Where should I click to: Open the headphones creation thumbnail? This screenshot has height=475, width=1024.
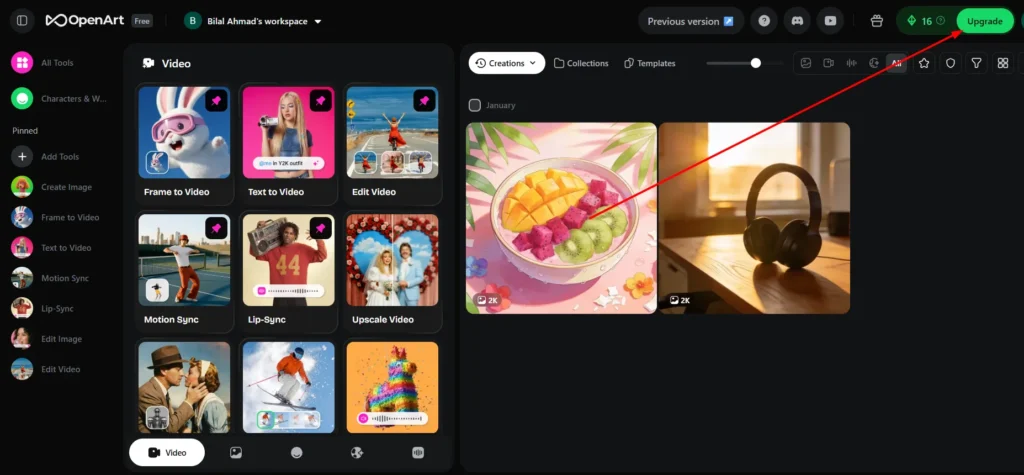click(x=754, y=218)
